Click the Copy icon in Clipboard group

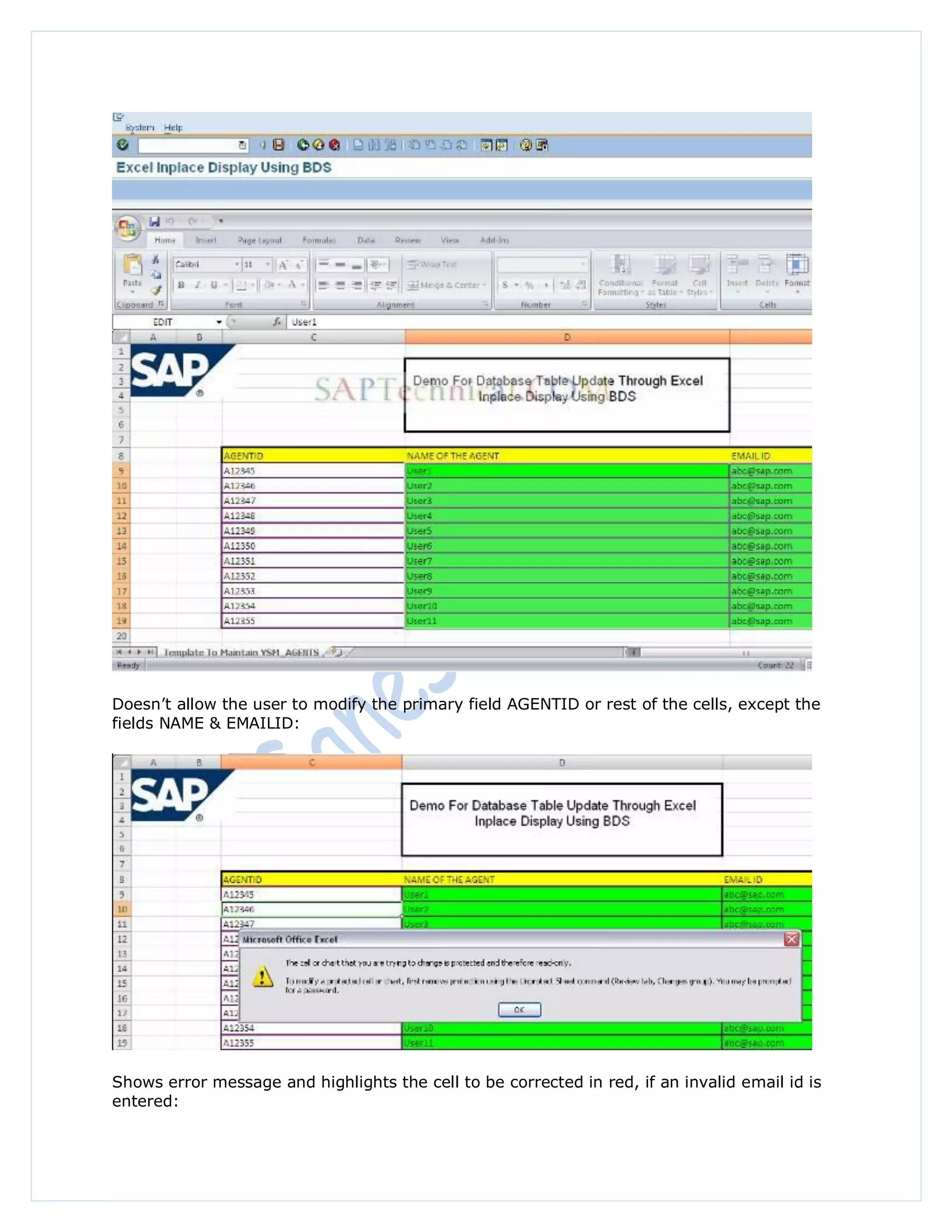156,275
